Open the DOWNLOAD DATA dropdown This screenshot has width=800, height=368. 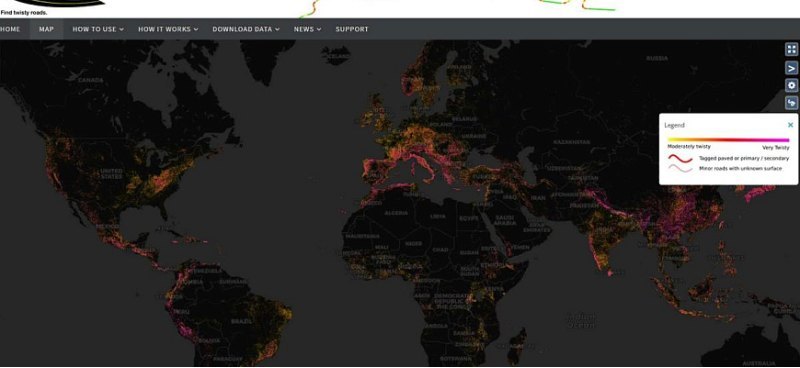(246, 29)
